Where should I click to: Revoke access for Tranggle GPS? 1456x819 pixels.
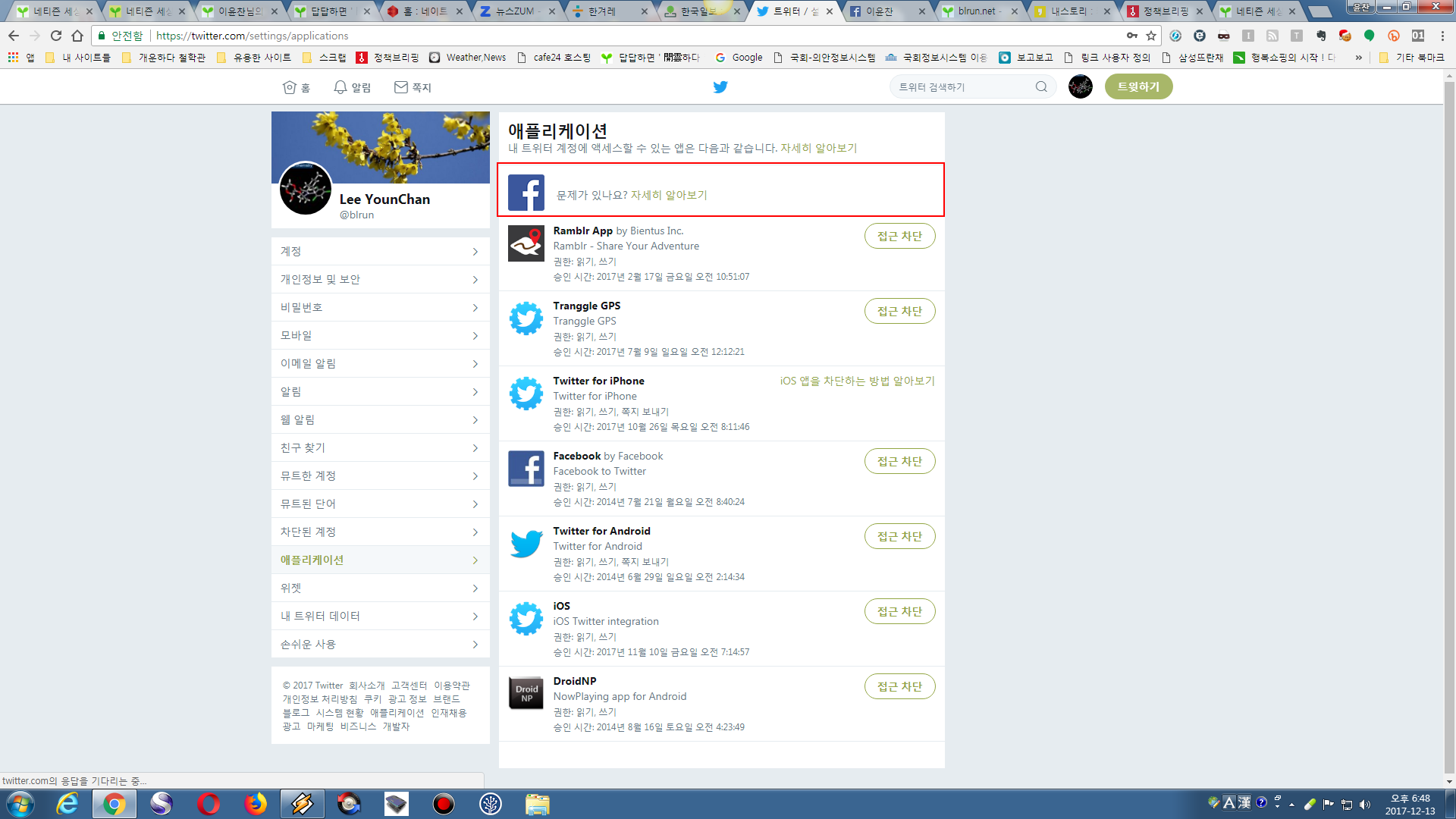coord(899,311)
